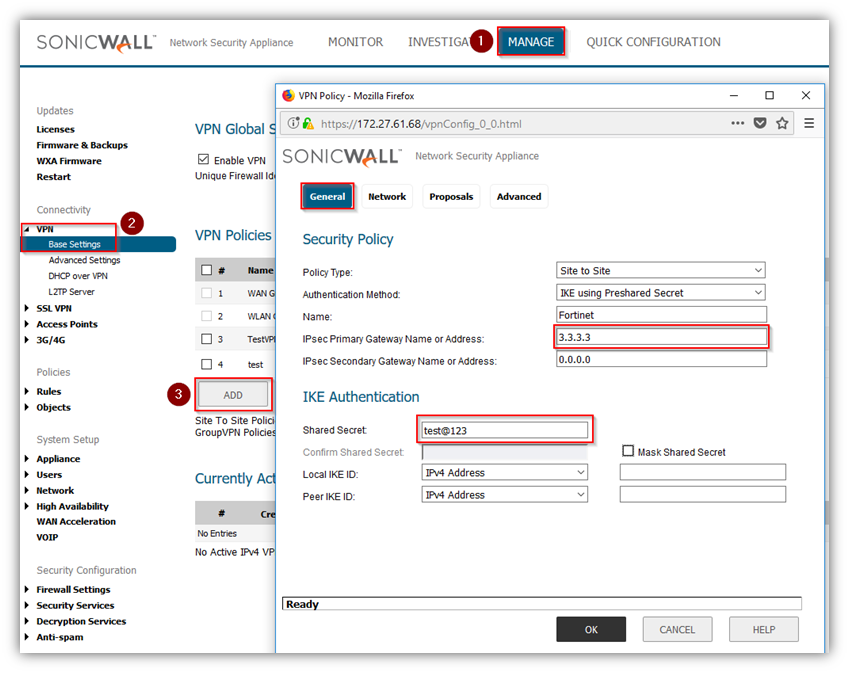Open Restart in the sidebar
849x673 pixels.
(x=53, y=177)
